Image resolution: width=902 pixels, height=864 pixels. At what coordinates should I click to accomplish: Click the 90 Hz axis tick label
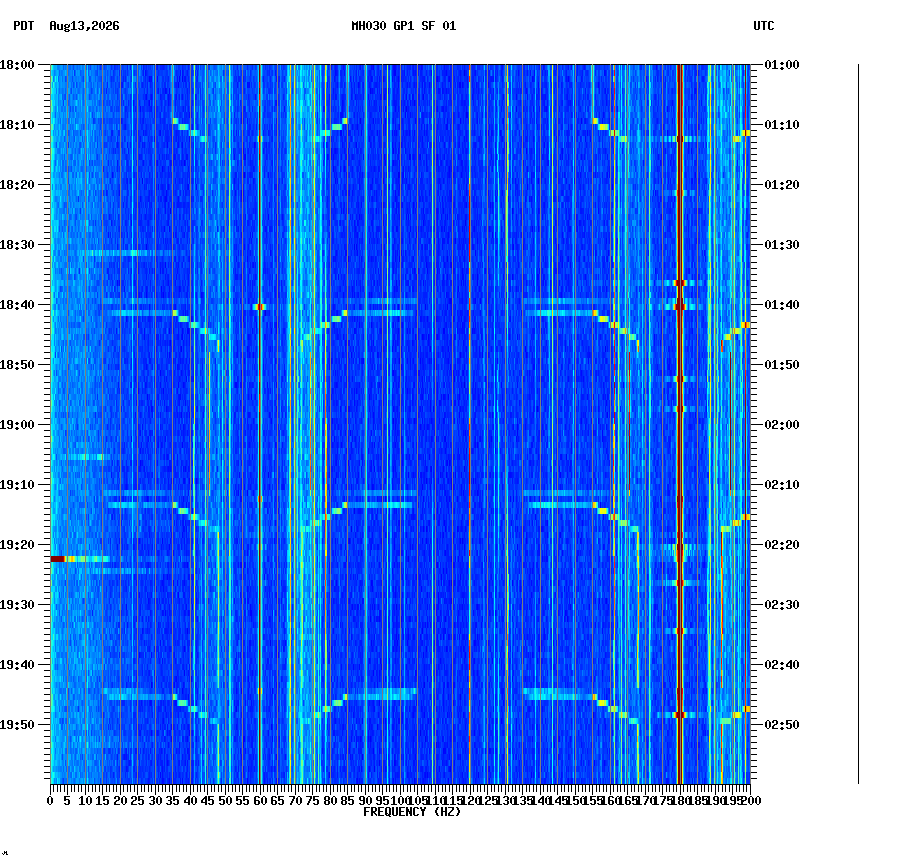coord(365,801)
